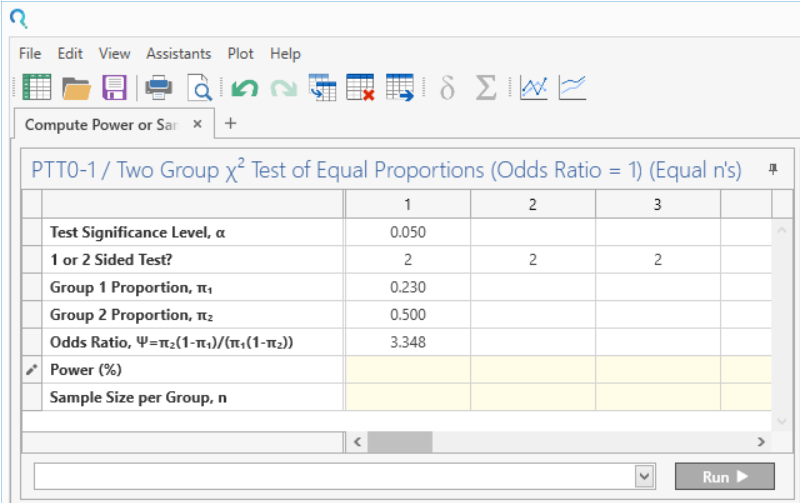
Task: Save using the purple floppy disk icon
Action: [115, 88]
